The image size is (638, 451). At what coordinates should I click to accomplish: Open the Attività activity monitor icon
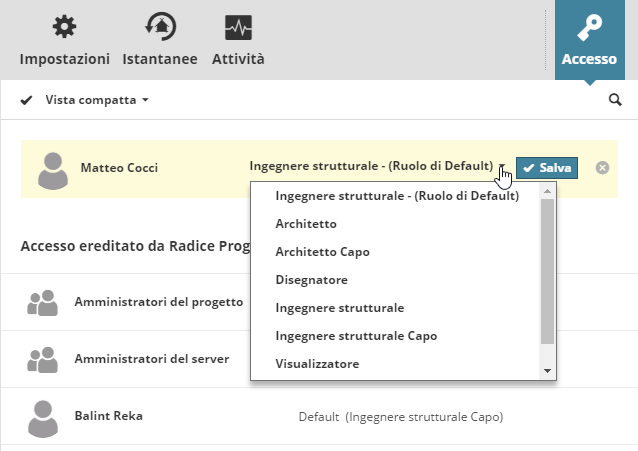pos(238,27)
